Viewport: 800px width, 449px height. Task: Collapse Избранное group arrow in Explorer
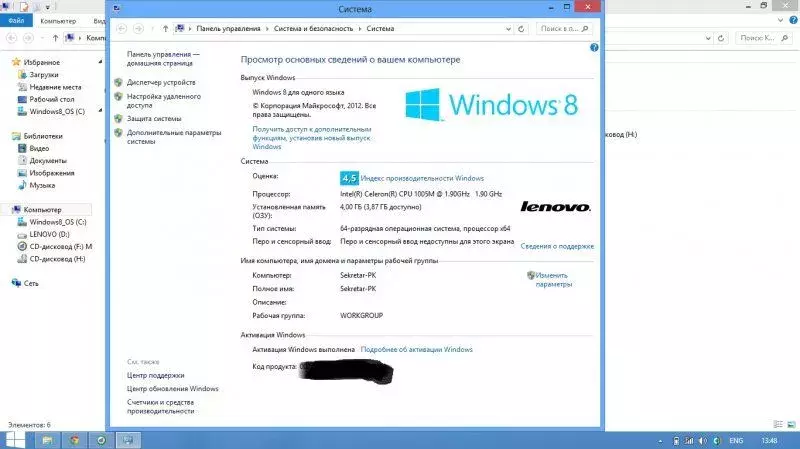pyautogui.click(x=100, y=62)
